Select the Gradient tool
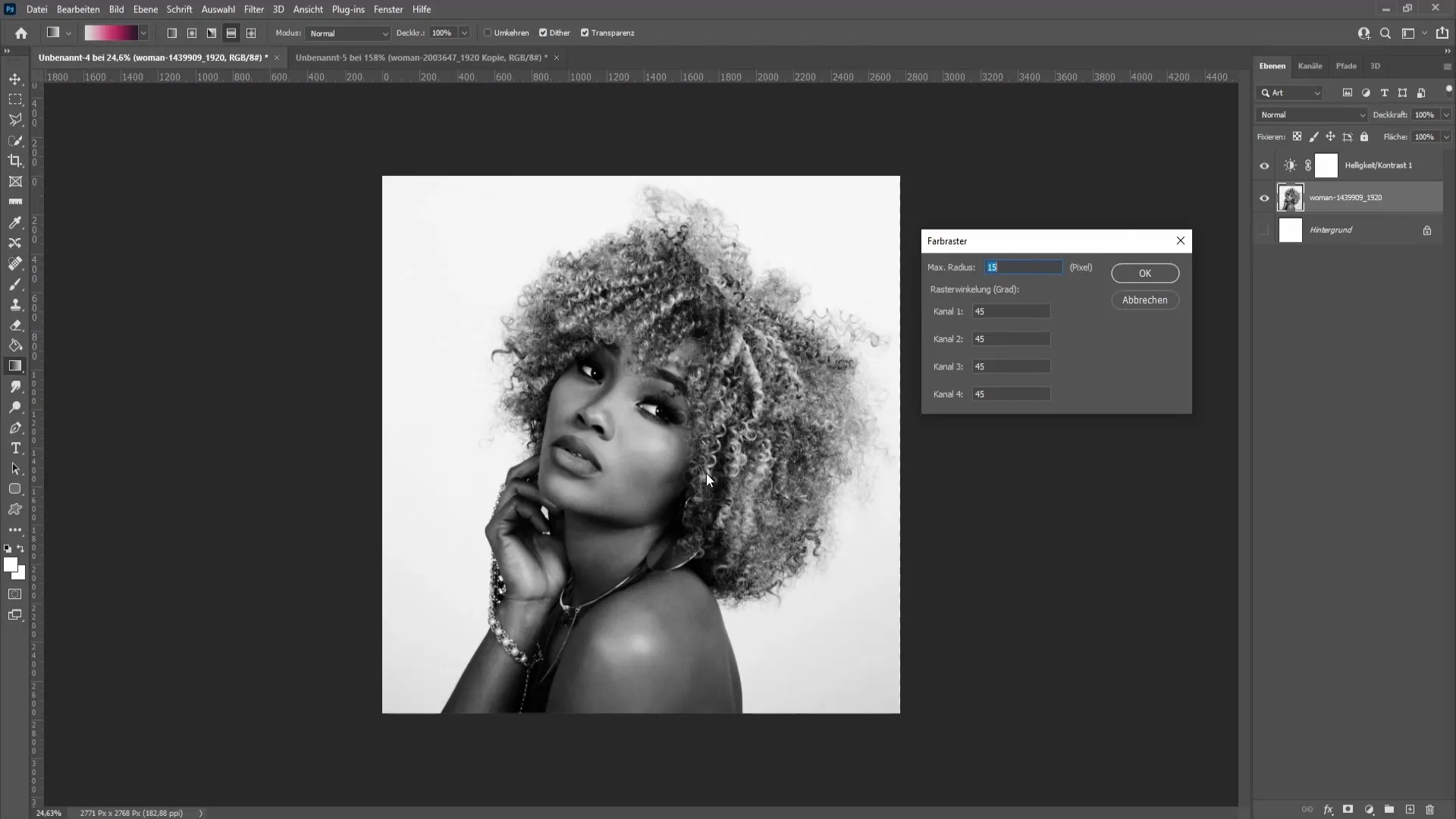Screen dimensions: 1456x819 pos(15,366)
